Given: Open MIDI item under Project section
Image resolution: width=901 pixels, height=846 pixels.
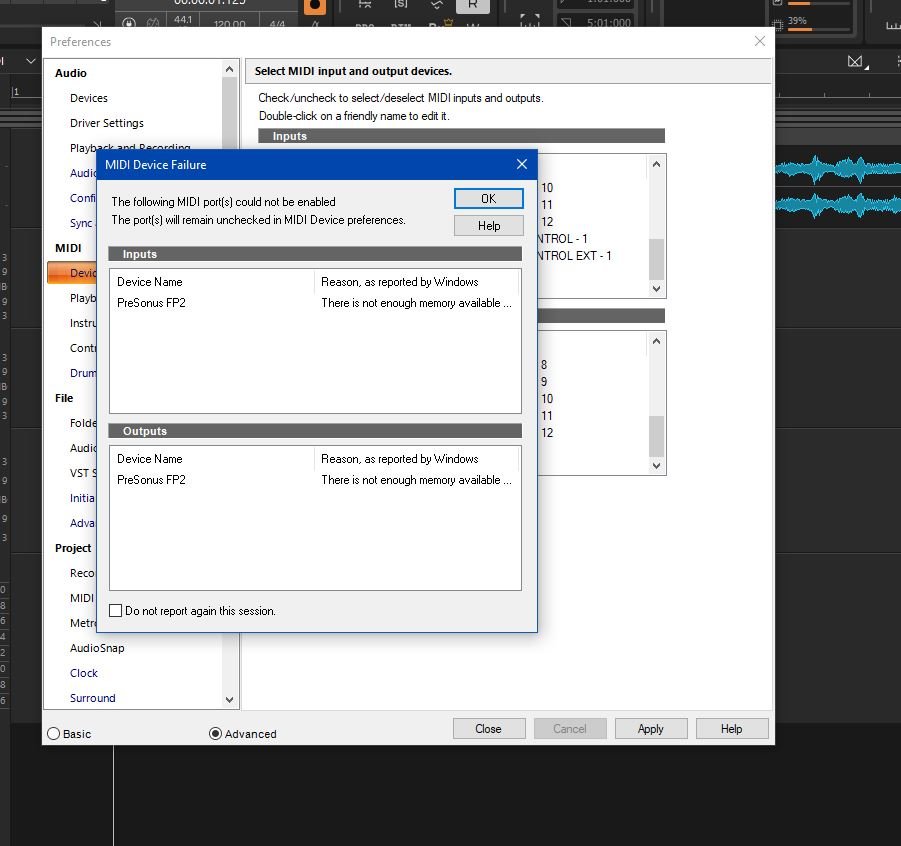Looking at the screenshot, I should point(82,598).
